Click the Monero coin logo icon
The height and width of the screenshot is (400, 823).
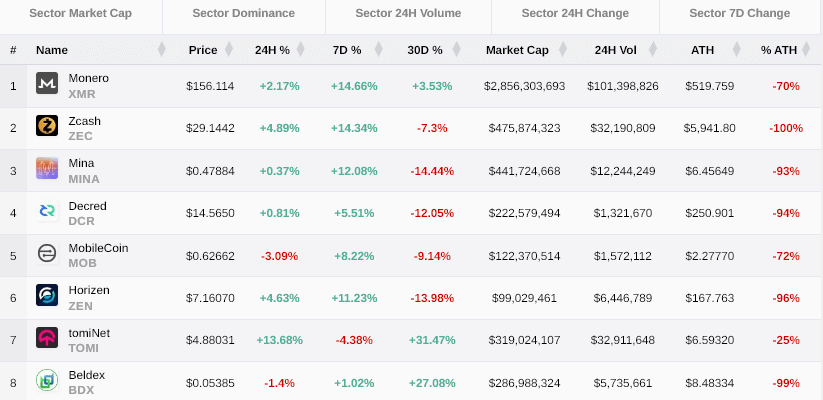(47, 85)
